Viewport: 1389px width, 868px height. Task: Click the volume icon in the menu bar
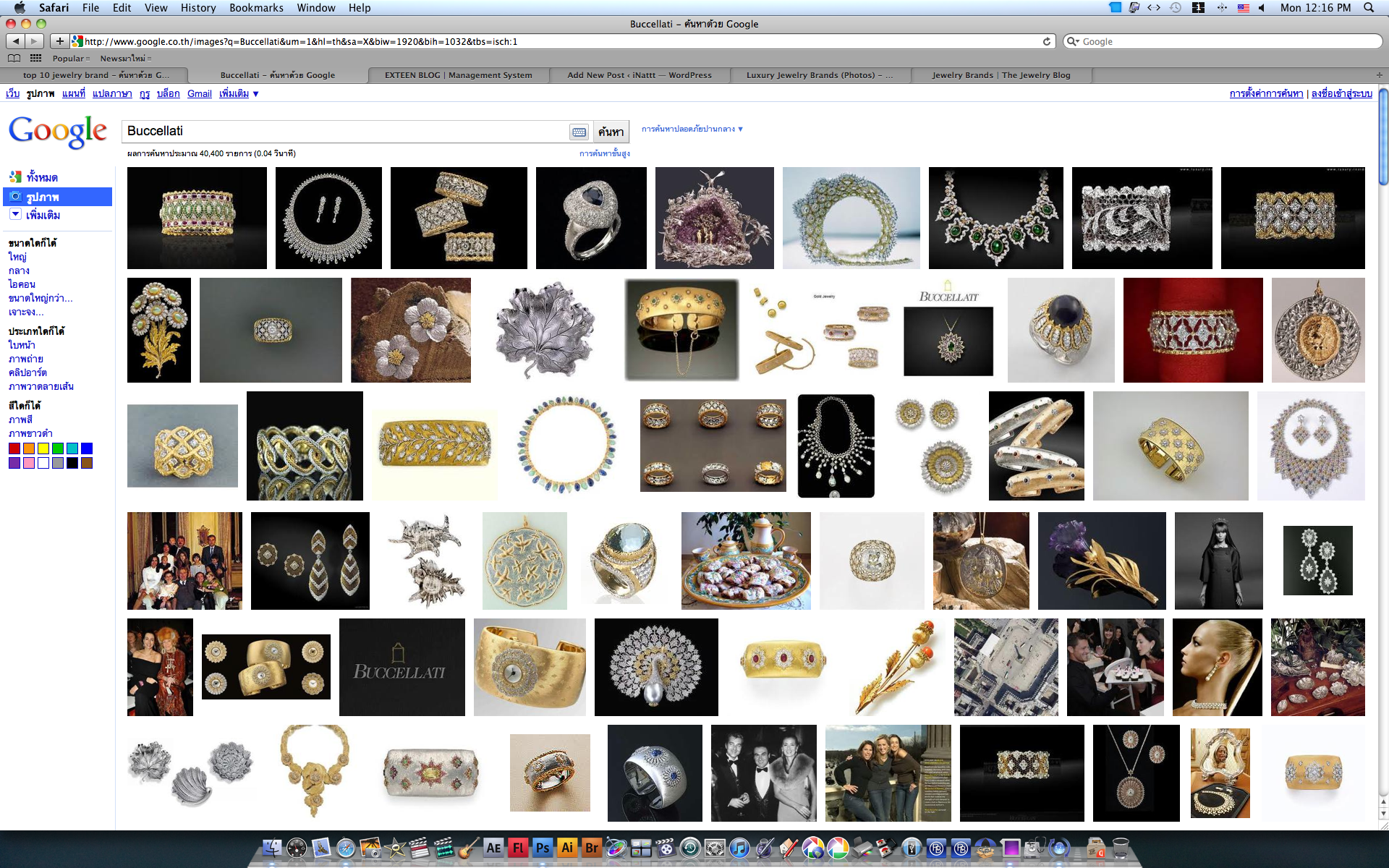click(x=1262, y=7)
